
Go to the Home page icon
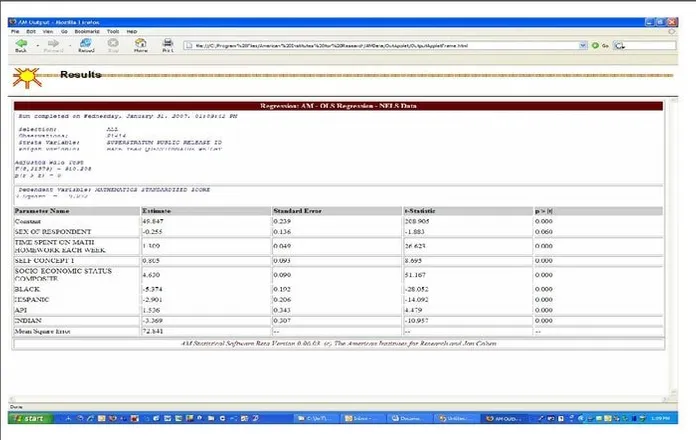coord(141,43)
